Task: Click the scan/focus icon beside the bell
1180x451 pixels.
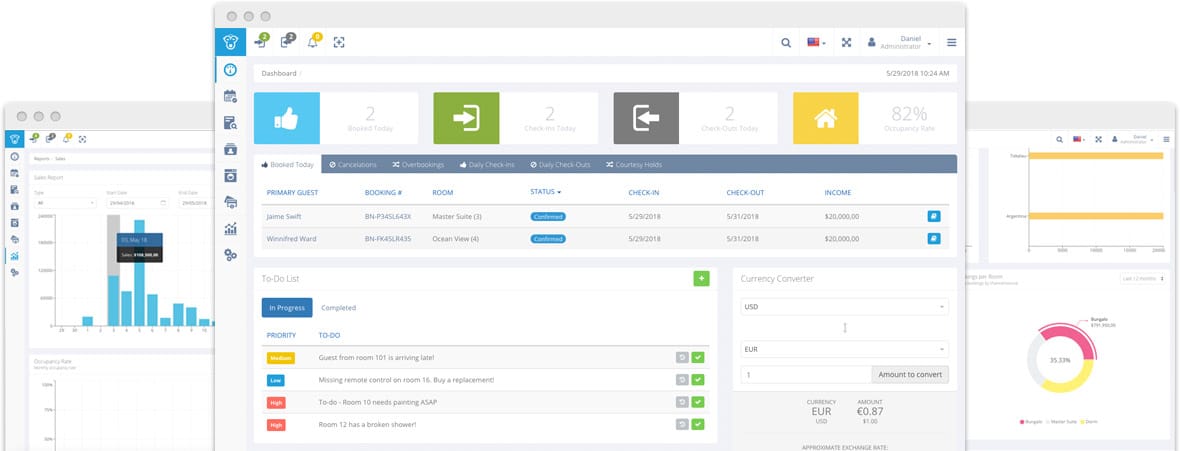Action: [x=339, y=42]
